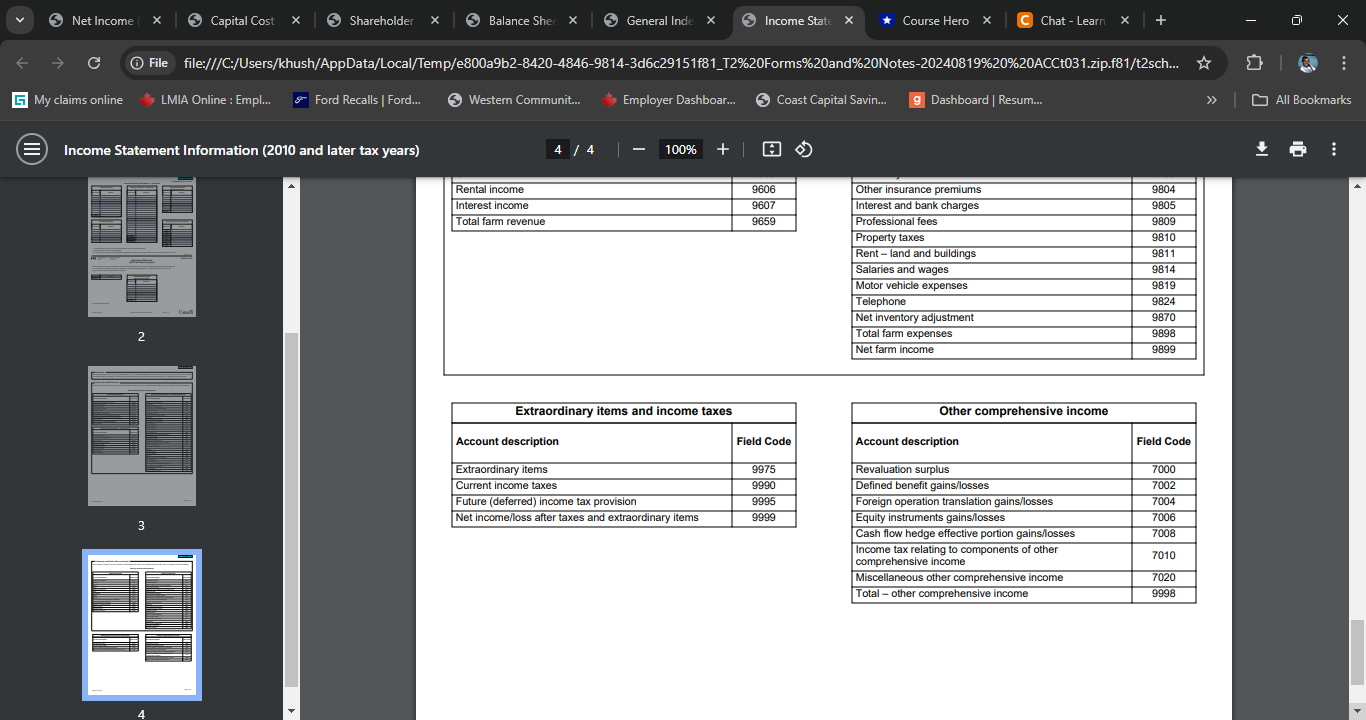The image size is (1366, 720).
Task: Download the PDF file
Action: coord(1262,149)
